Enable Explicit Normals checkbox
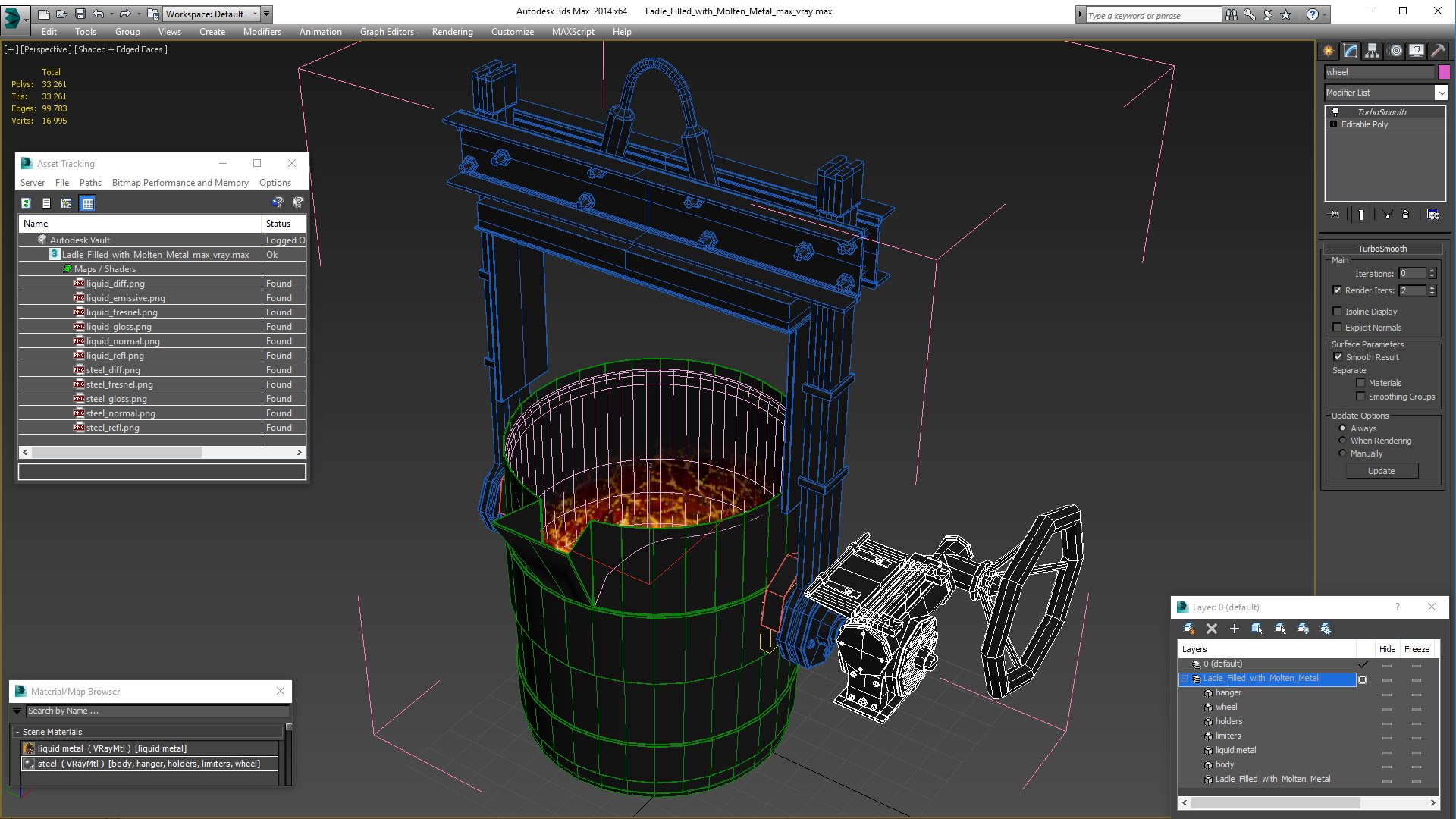 (1337, 328)
